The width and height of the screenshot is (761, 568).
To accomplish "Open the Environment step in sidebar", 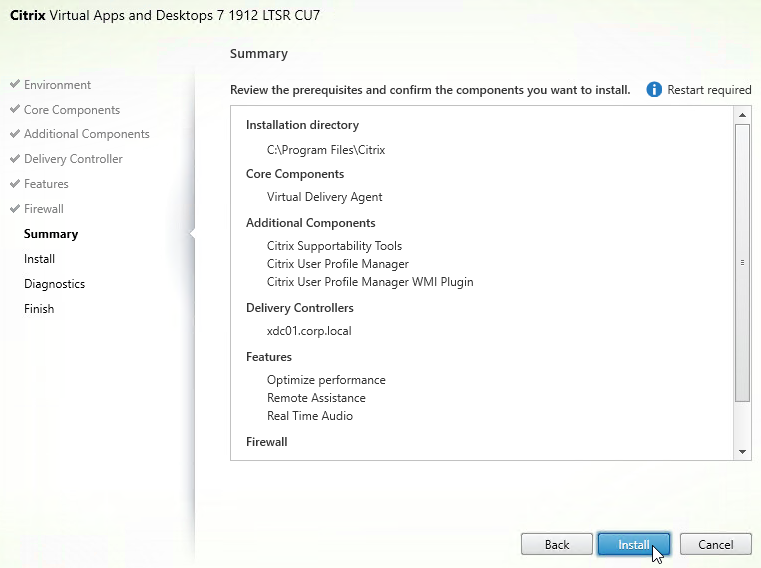I will (57, 85).
